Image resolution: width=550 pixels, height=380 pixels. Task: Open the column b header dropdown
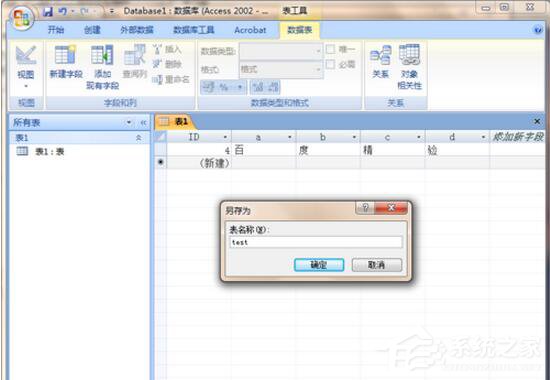pos(354,137)
